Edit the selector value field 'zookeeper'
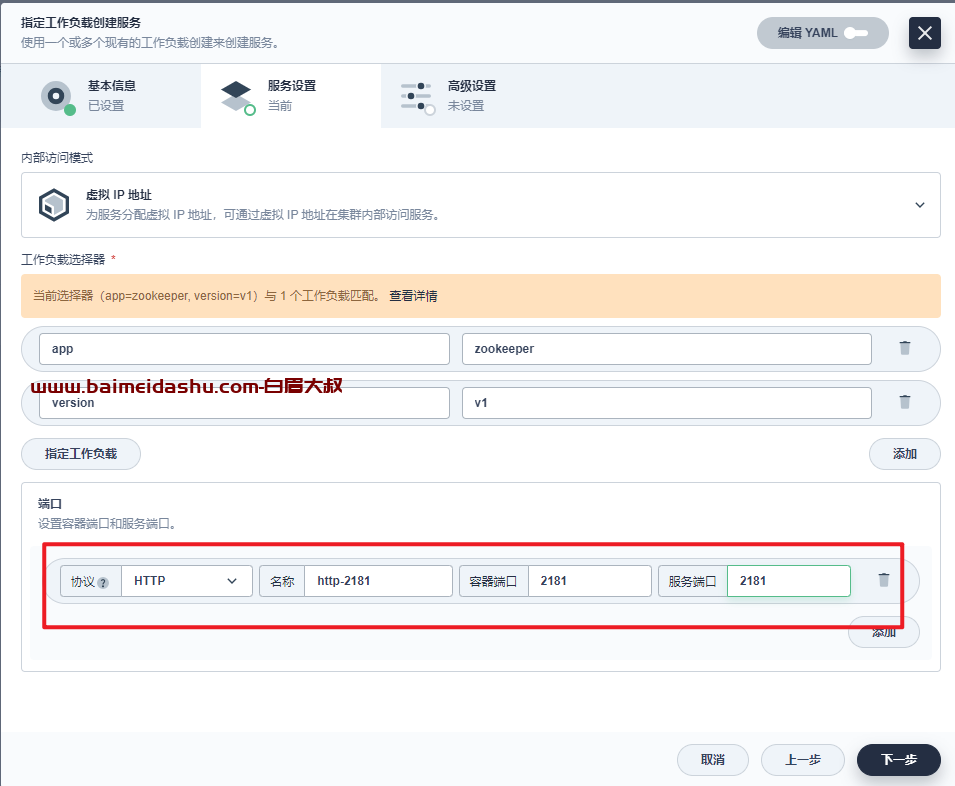955x786 pixels. 666,349
